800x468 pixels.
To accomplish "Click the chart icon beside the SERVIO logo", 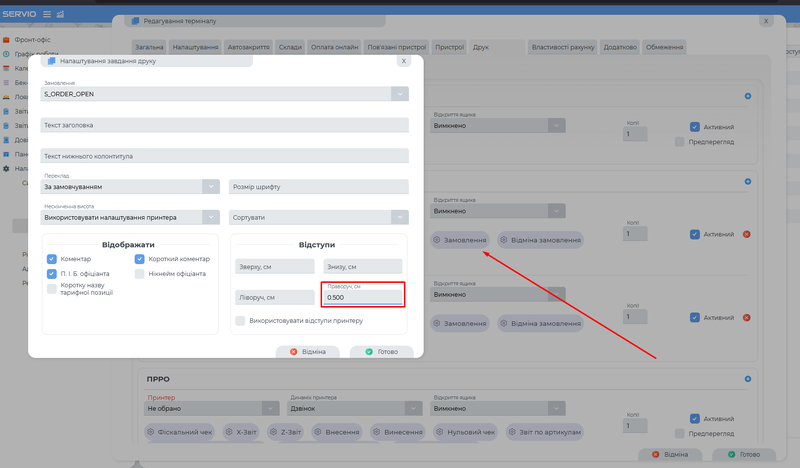I will coord(61,13).
